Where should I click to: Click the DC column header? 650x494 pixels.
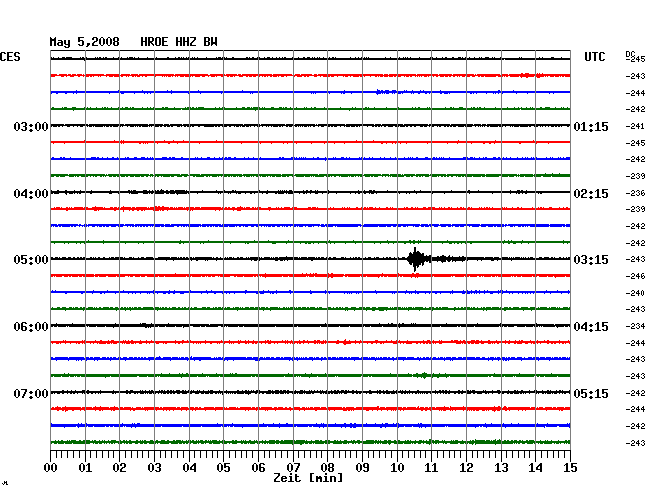coord(630,54)
